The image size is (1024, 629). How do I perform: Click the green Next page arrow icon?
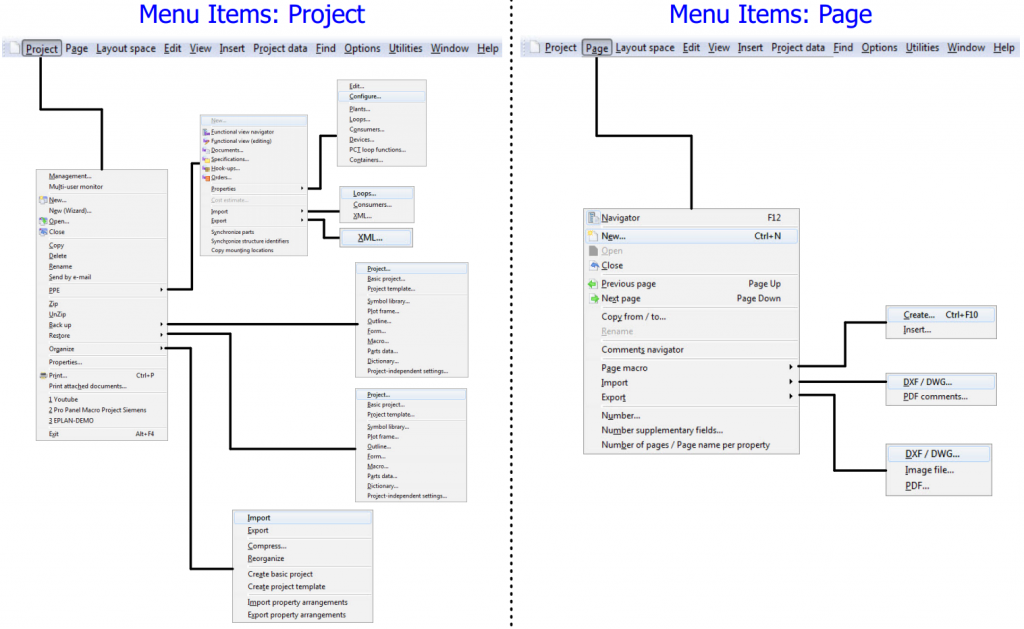593,299
